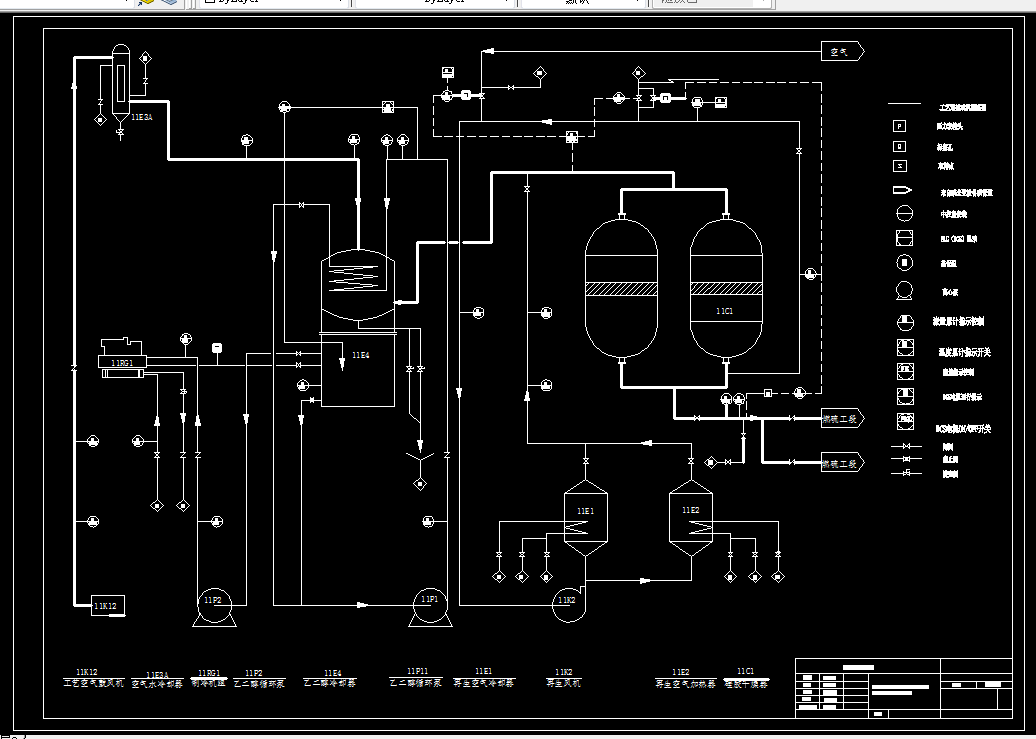1036x739 pixels.
Task: Select the 11E2 heater vessel
Action: pos(691,518)
